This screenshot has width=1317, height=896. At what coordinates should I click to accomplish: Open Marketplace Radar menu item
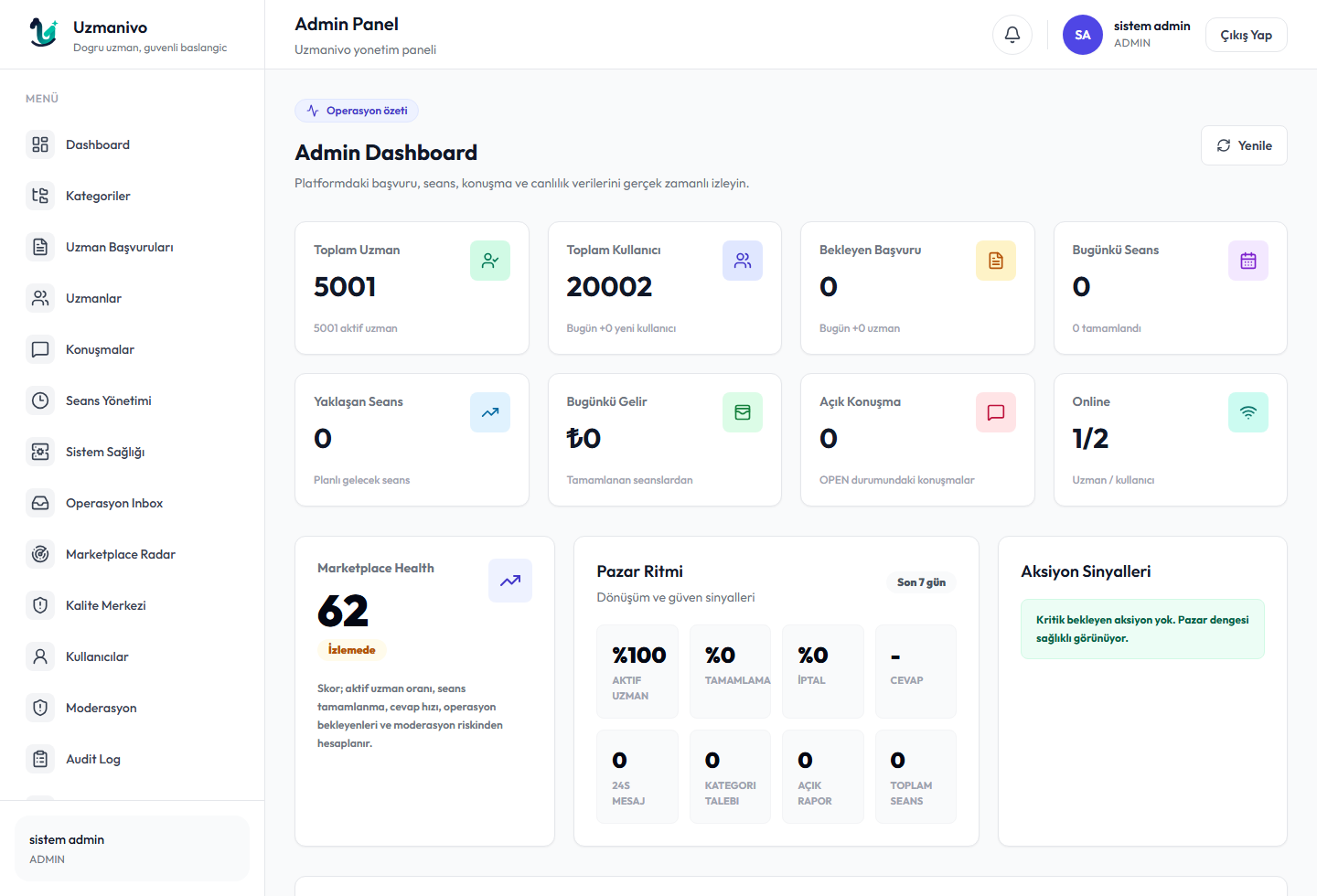coord(132,554)
